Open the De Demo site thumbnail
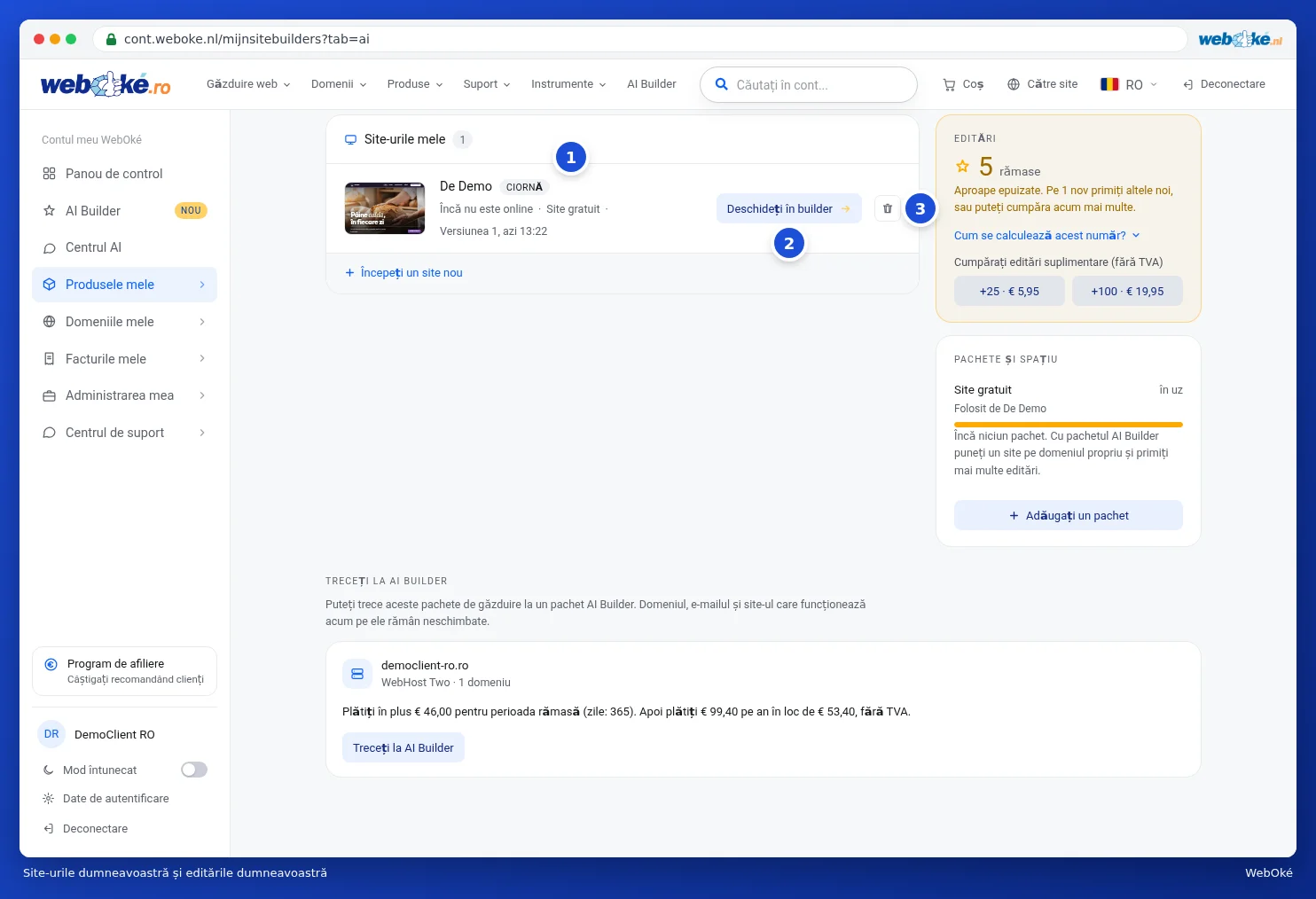 [x=385, y=208]
